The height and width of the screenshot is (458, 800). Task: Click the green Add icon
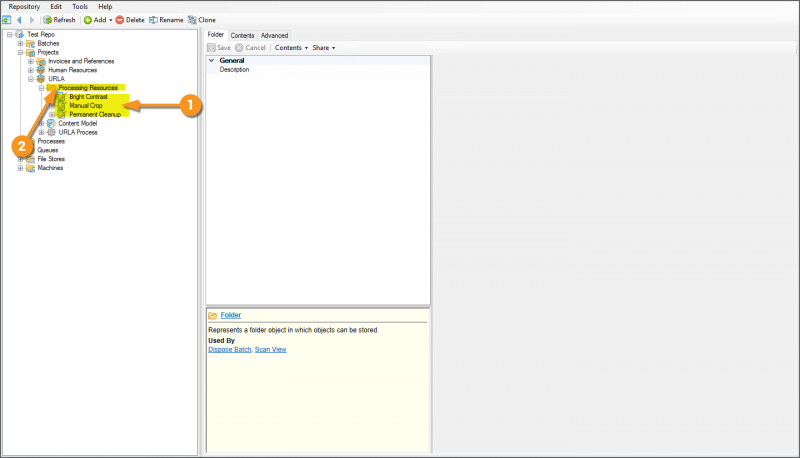pyautogui.click(x=88, y=20)
